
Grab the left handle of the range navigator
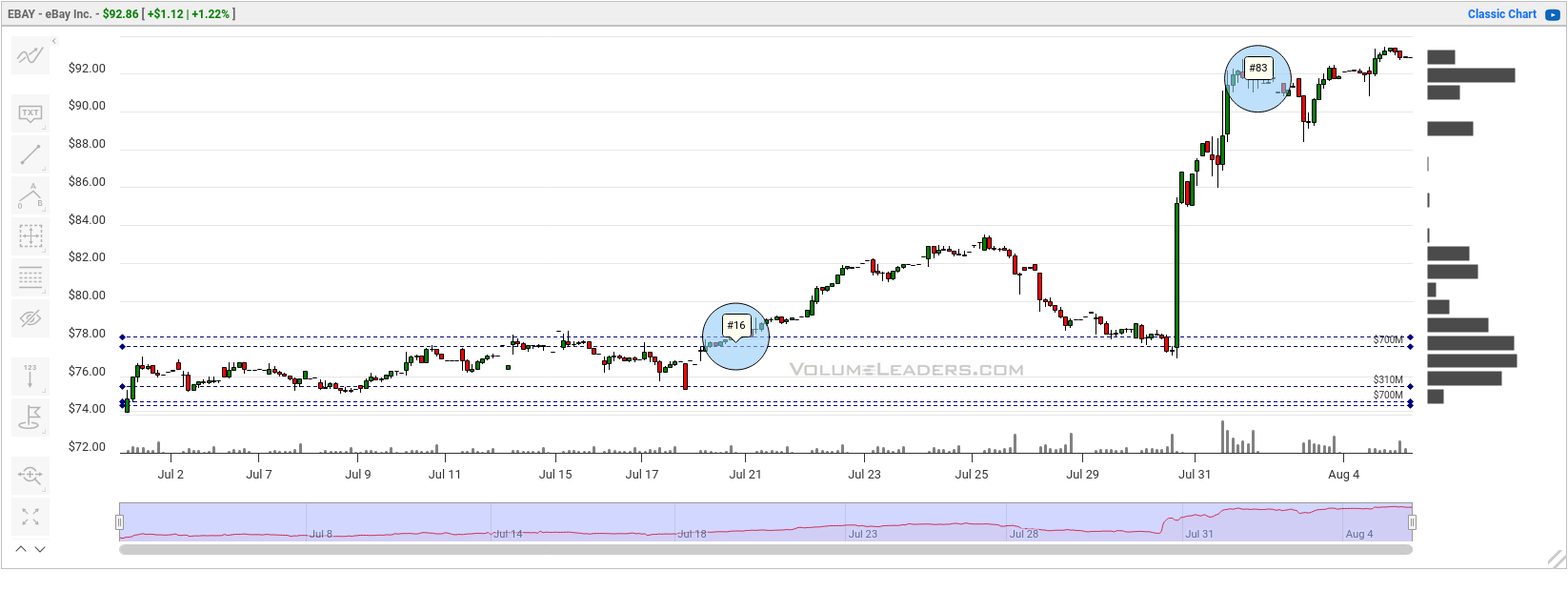pos(119,521)
